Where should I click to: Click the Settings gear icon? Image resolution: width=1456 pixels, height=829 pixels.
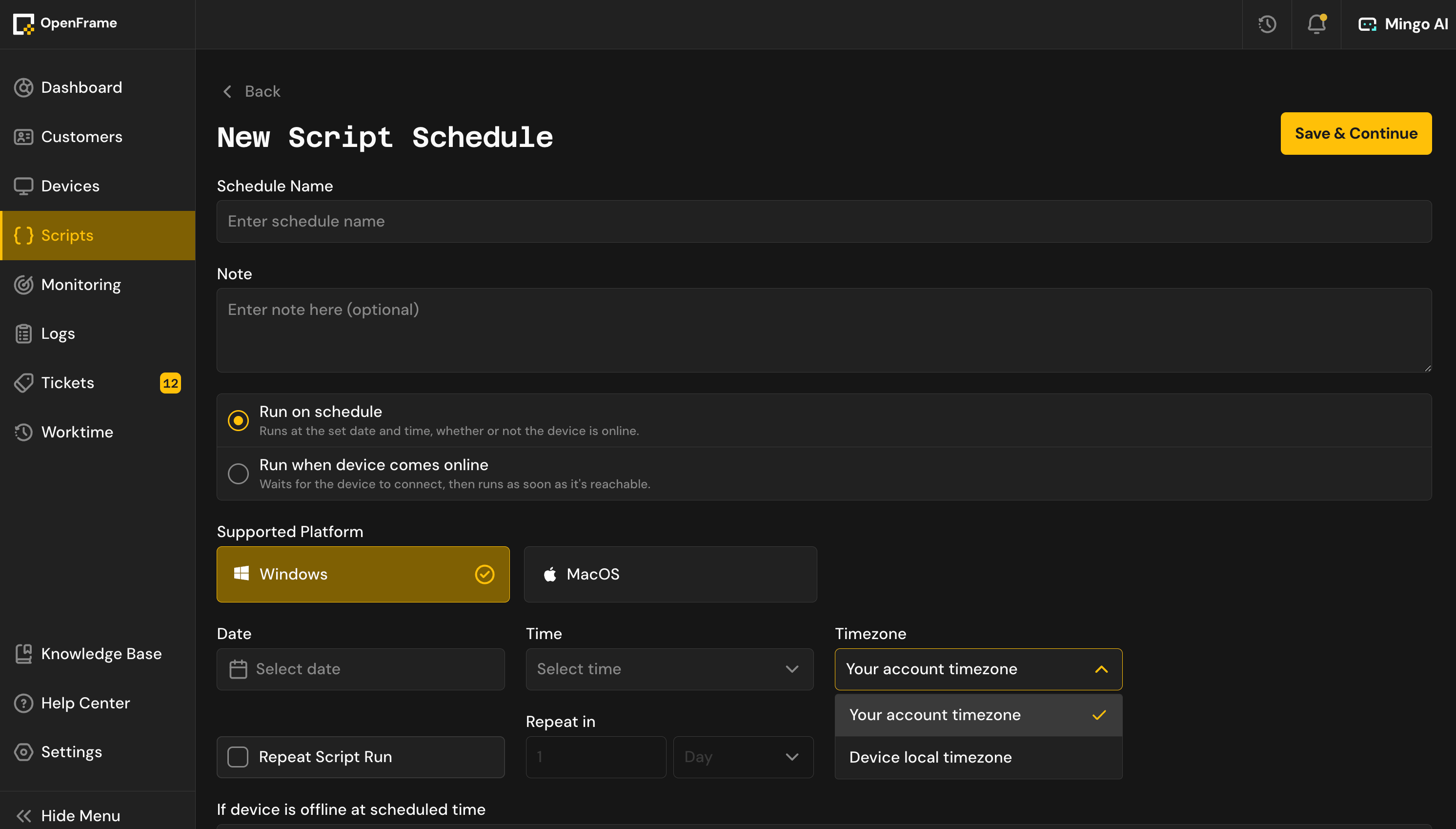tap(23, 752)
